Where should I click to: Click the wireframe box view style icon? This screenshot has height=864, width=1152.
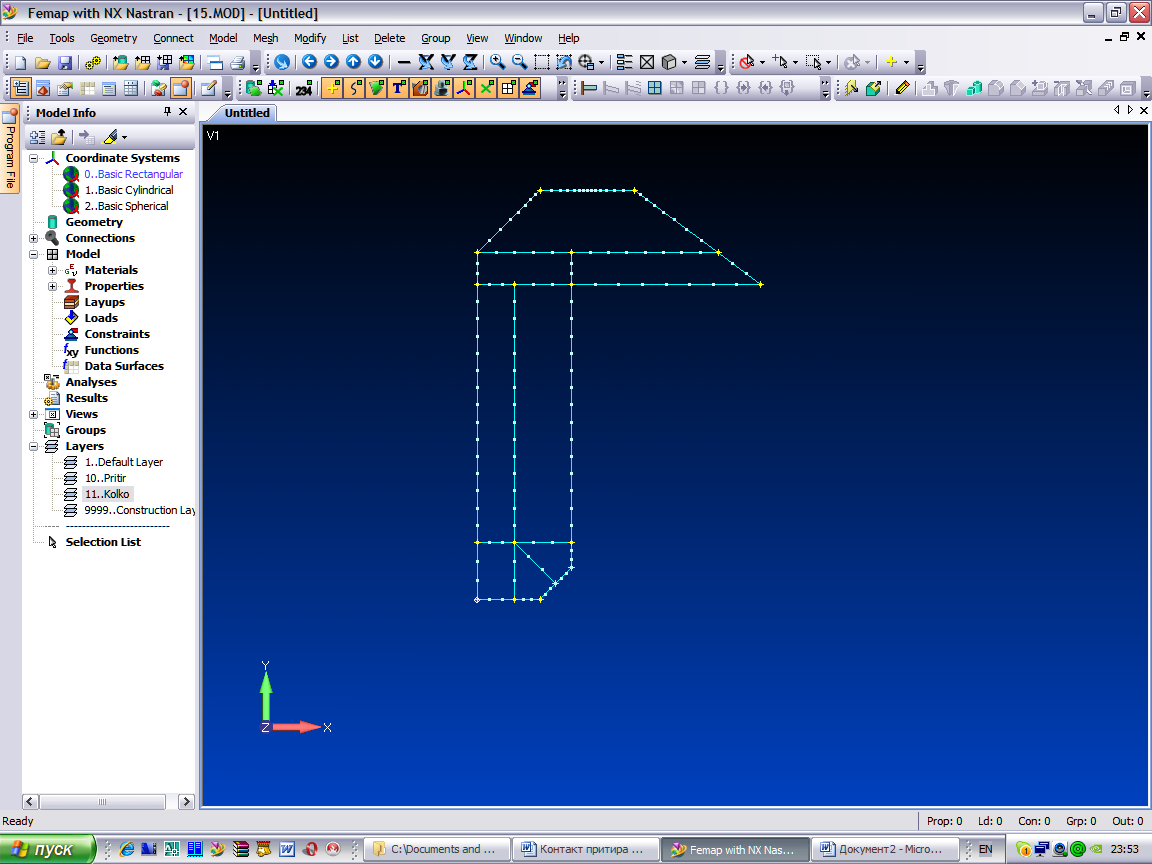(x=647, y=62)
